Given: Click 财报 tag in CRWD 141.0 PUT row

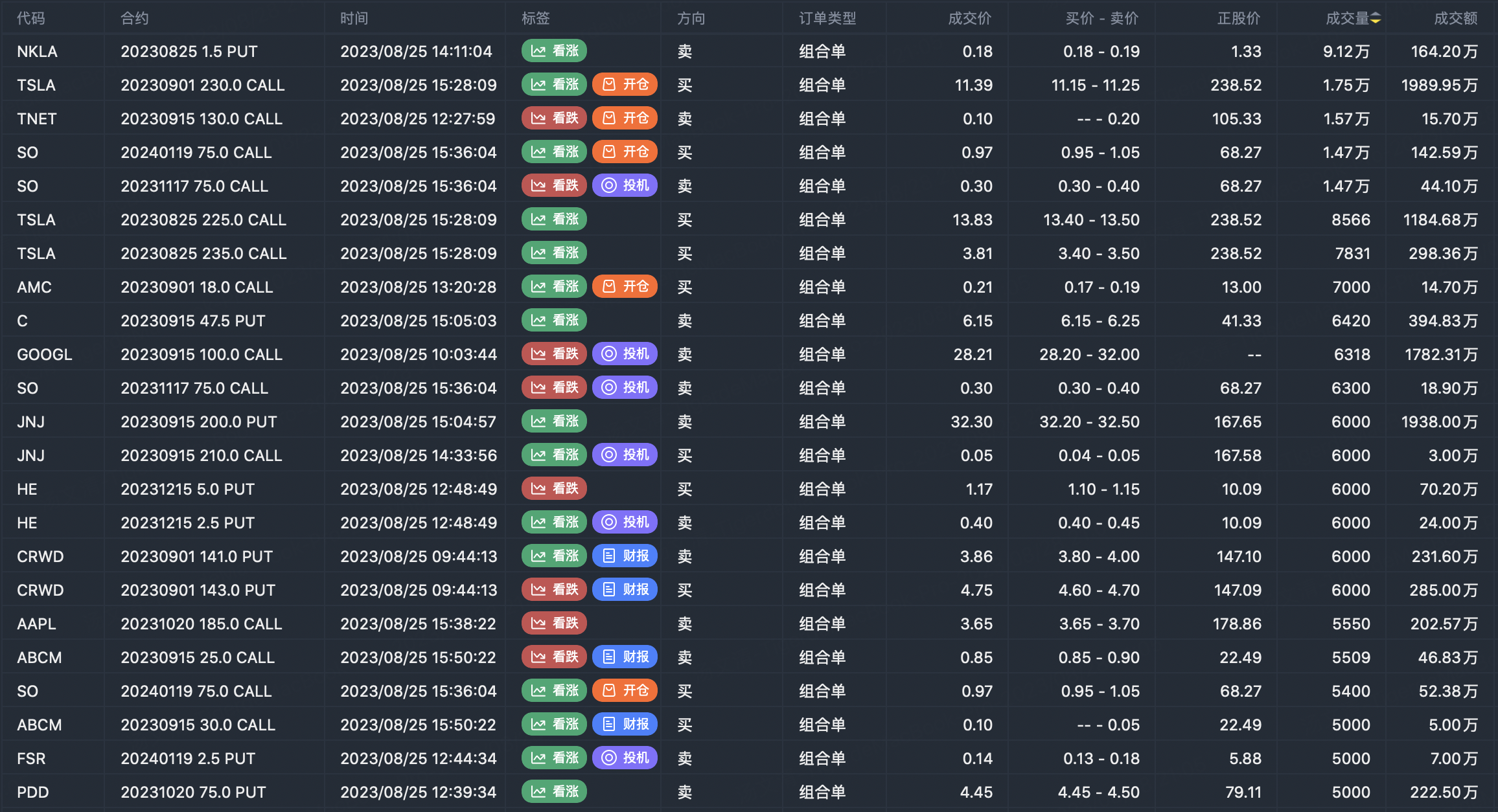Looking at the screenshot, I should 625,556.
